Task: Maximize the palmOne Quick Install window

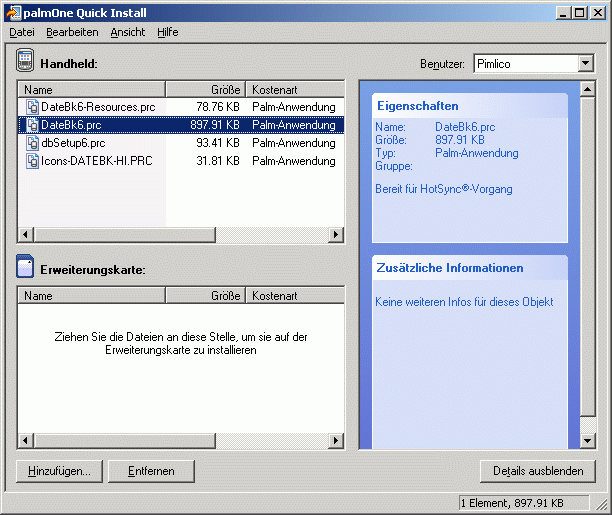Action: 580,13
